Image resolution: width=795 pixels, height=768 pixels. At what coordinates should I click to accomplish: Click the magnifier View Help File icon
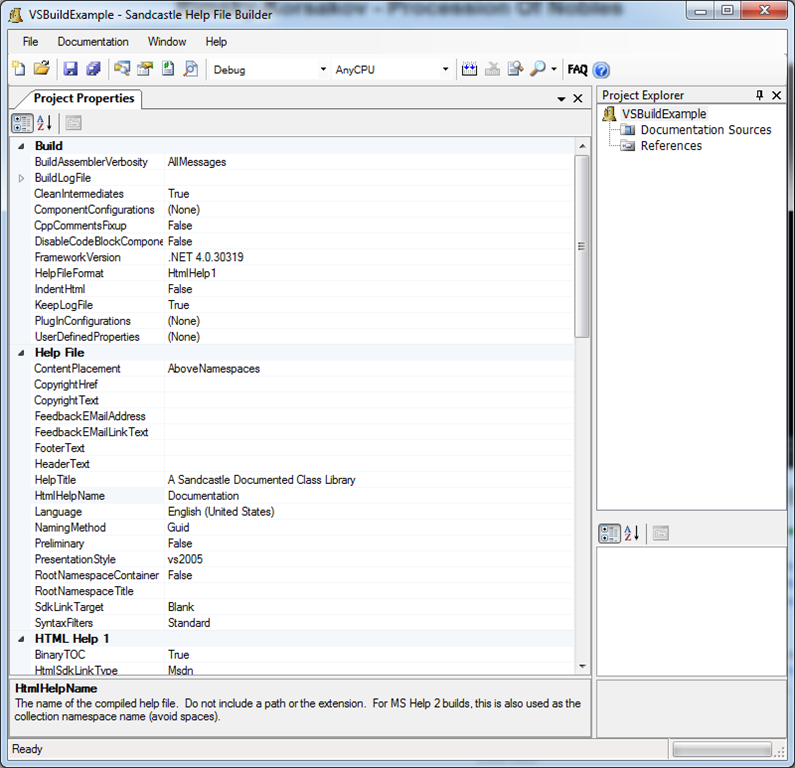tap(538, 69)
